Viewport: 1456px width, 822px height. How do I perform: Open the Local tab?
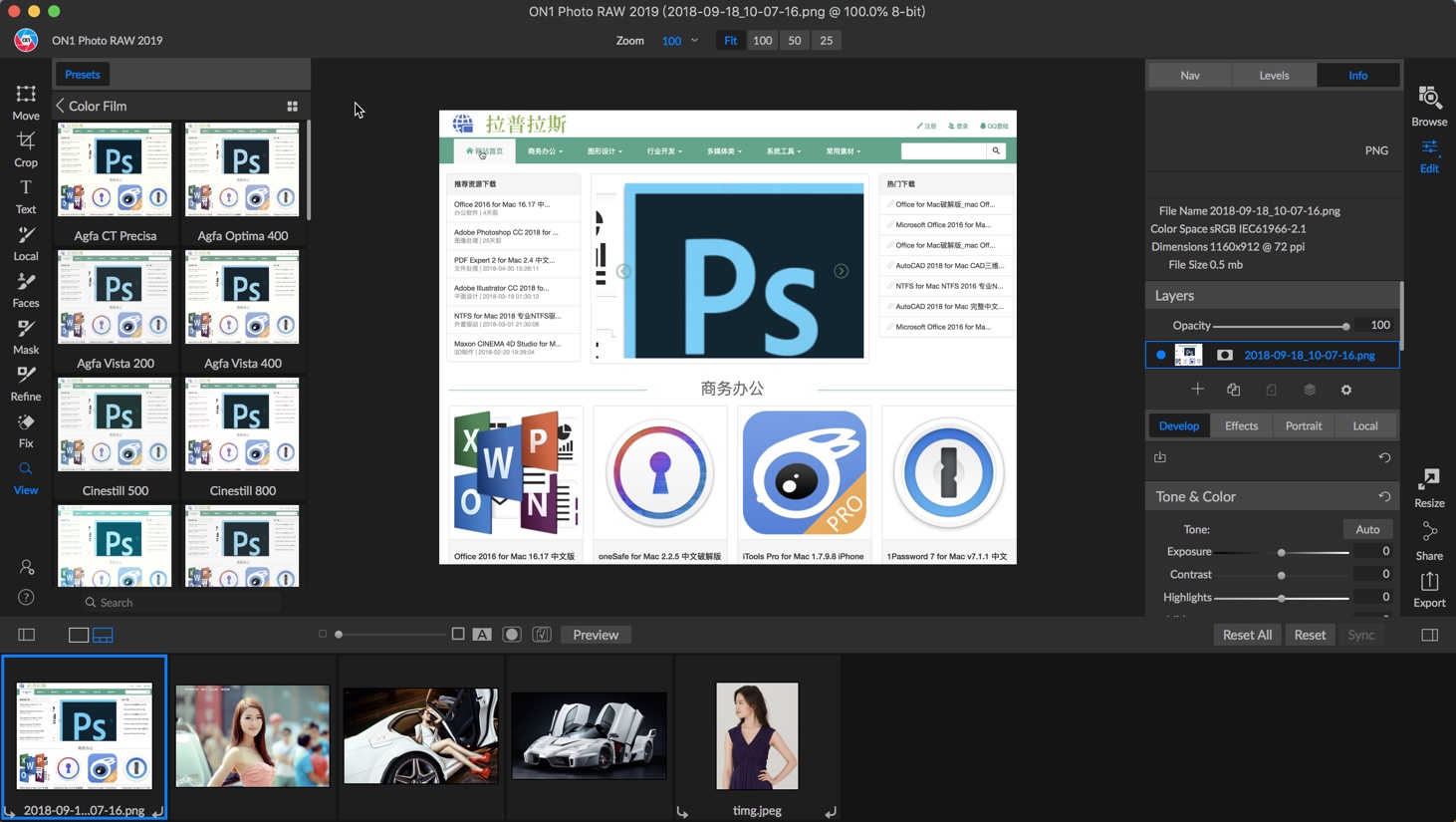1365,425
